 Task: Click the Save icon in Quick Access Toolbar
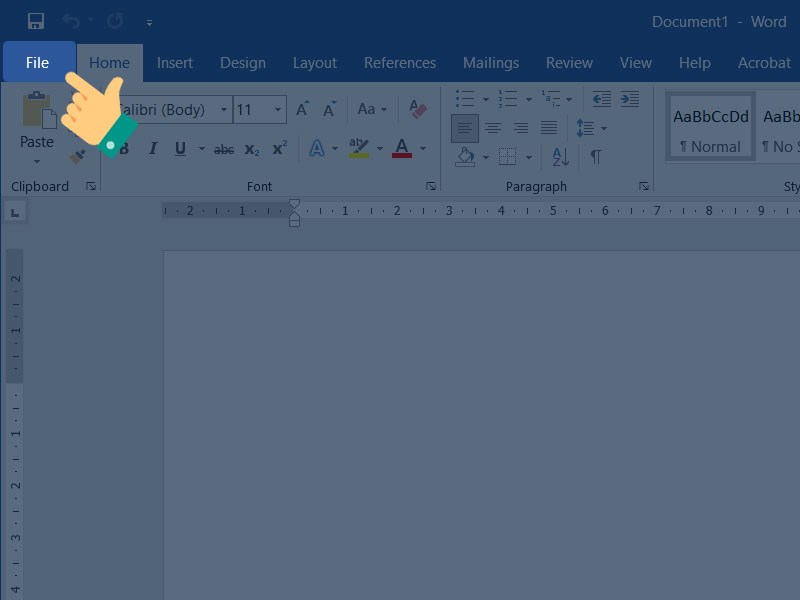[36, 21]
